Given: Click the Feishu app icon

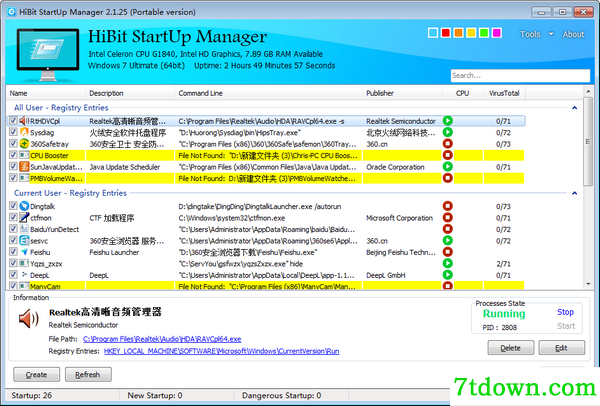Looking at the screenshot, I should 24,252.
